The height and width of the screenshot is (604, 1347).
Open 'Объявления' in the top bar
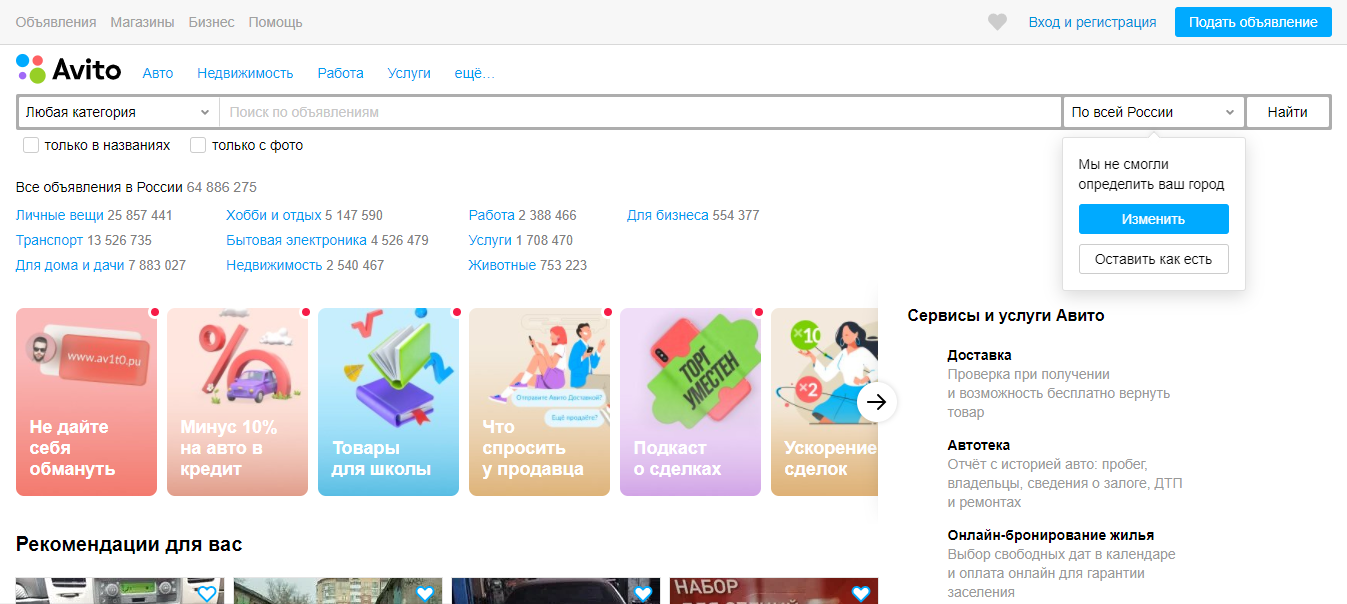click(56, 22)
